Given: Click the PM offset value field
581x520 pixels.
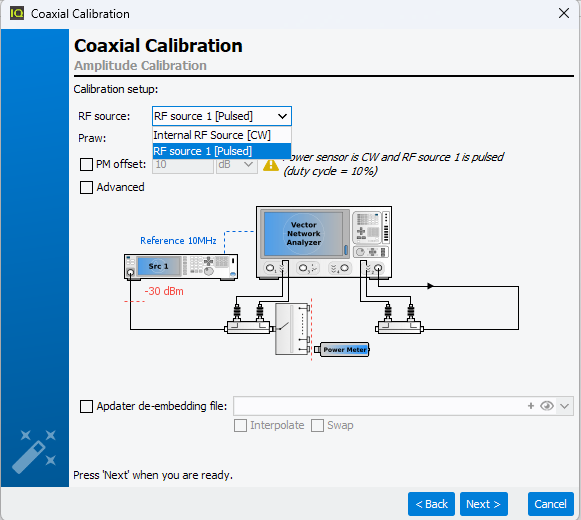Looking at the screenshot, I should [183, 164].
